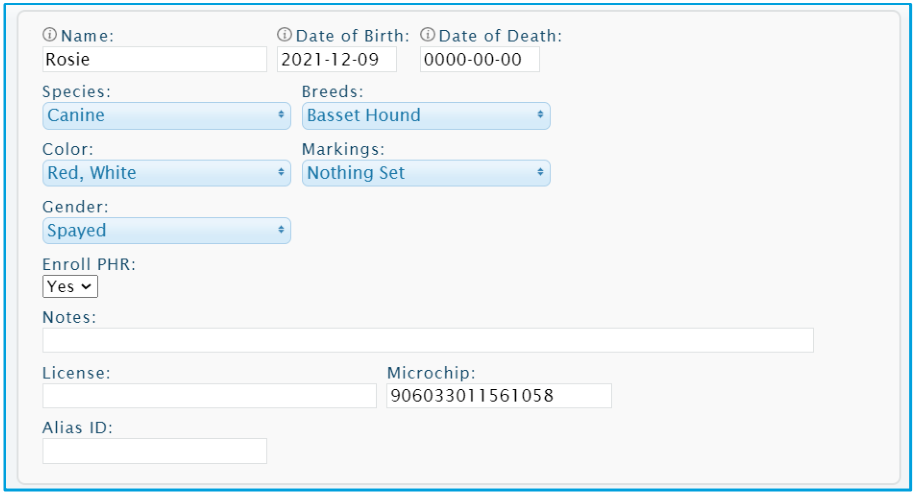Click the arrow stepper on Gender dropdown
Image resolution: width=915 pixels, height=495 pixels.
pyautogui.click(x=281, y=230)
